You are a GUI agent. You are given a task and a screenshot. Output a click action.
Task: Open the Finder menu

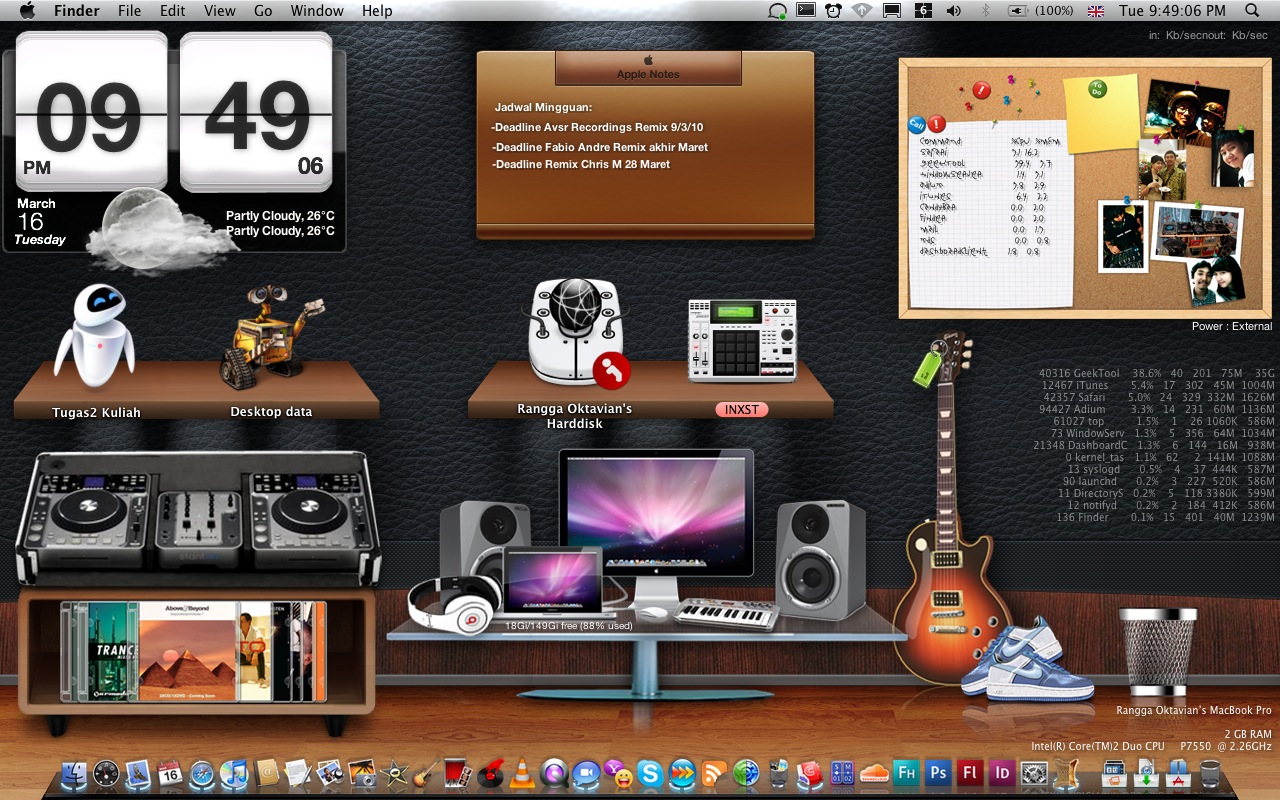(77, 11)
